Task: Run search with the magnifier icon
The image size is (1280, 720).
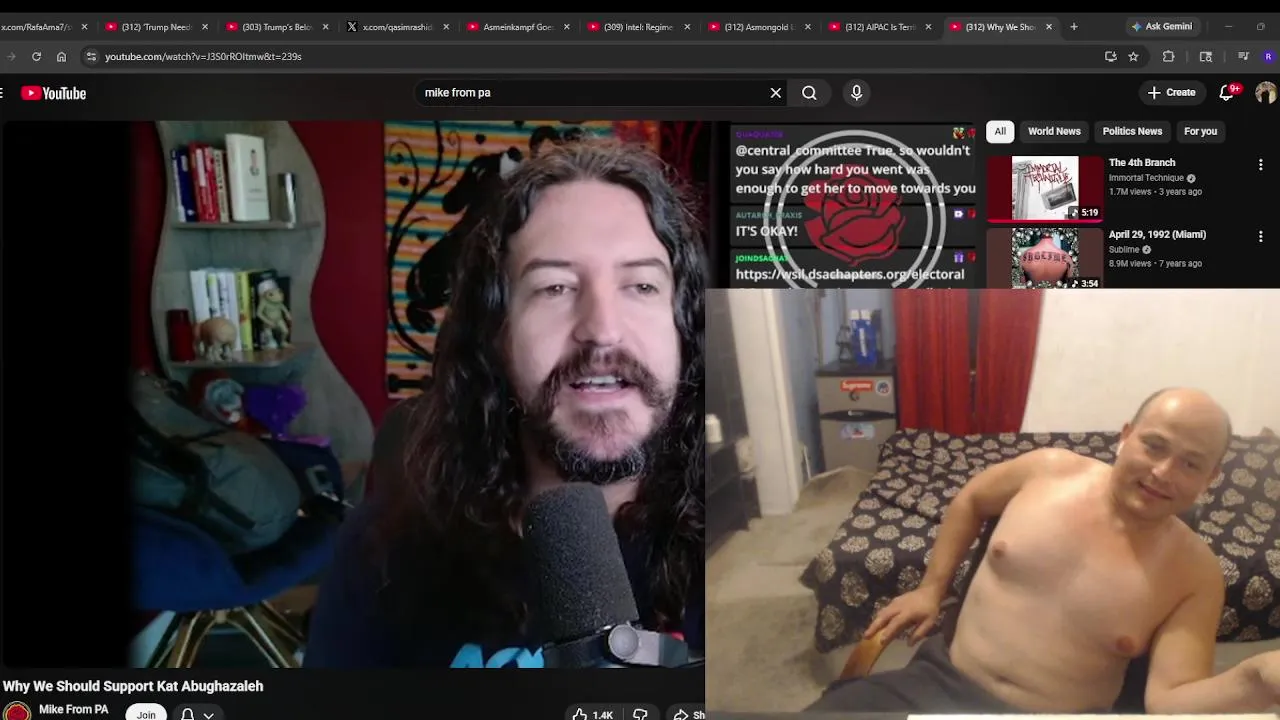Action: pos(809,93)
